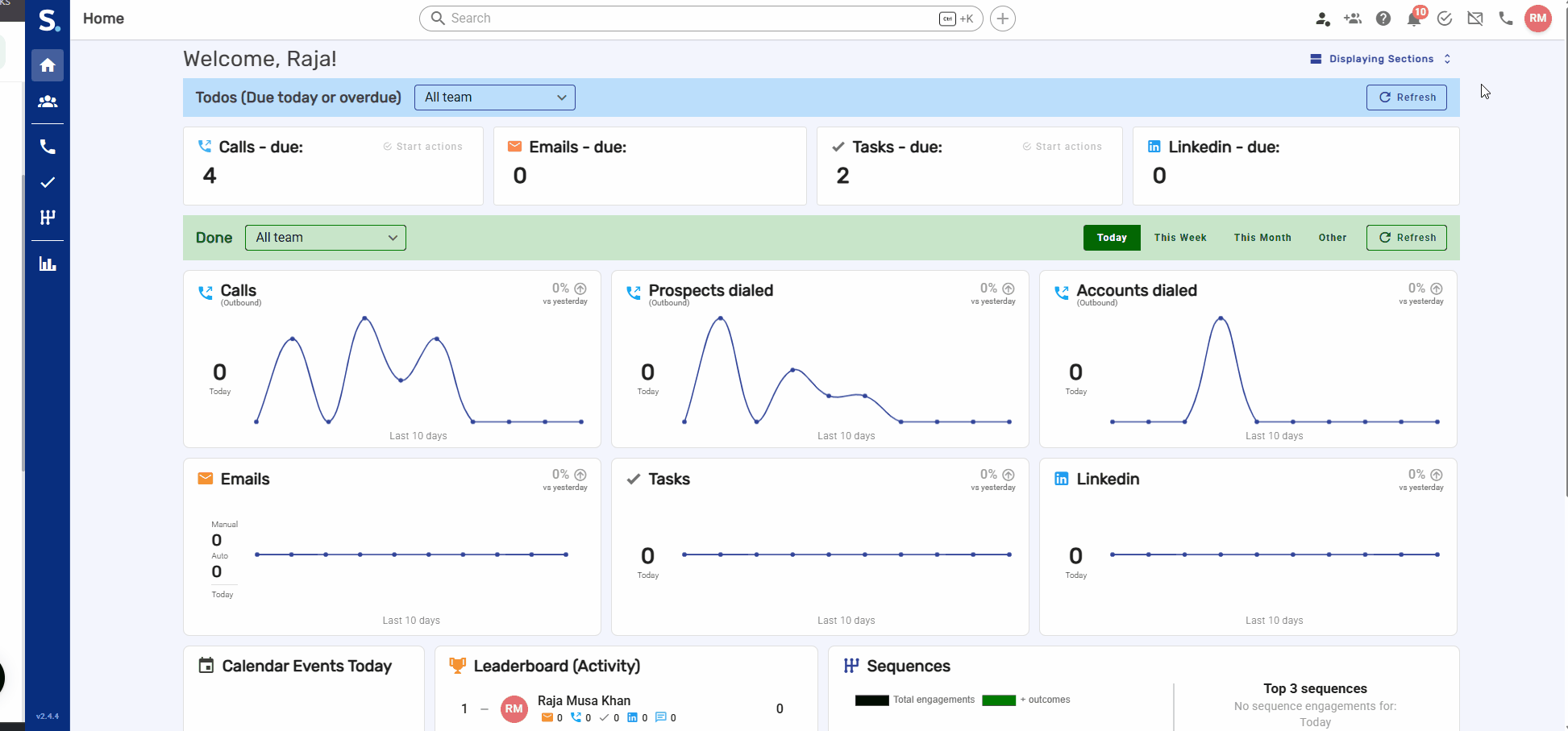
Task: Expand the Done All team dropdown
Action: [326, 238]
